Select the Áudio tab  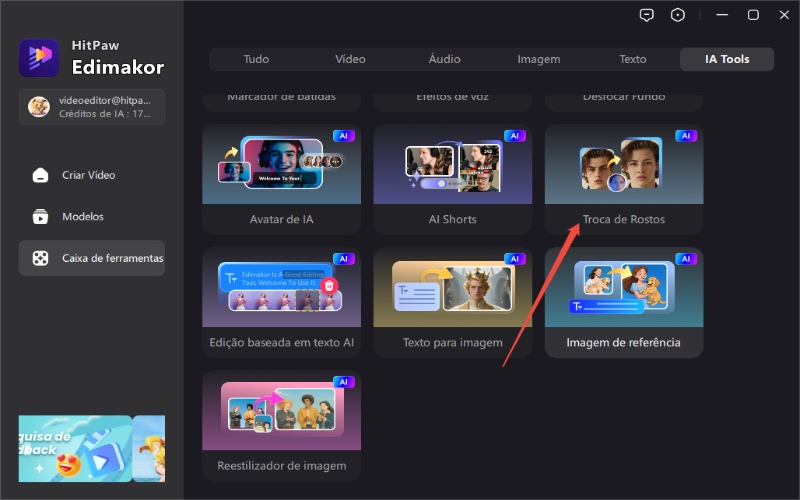[x=444, y=59]
